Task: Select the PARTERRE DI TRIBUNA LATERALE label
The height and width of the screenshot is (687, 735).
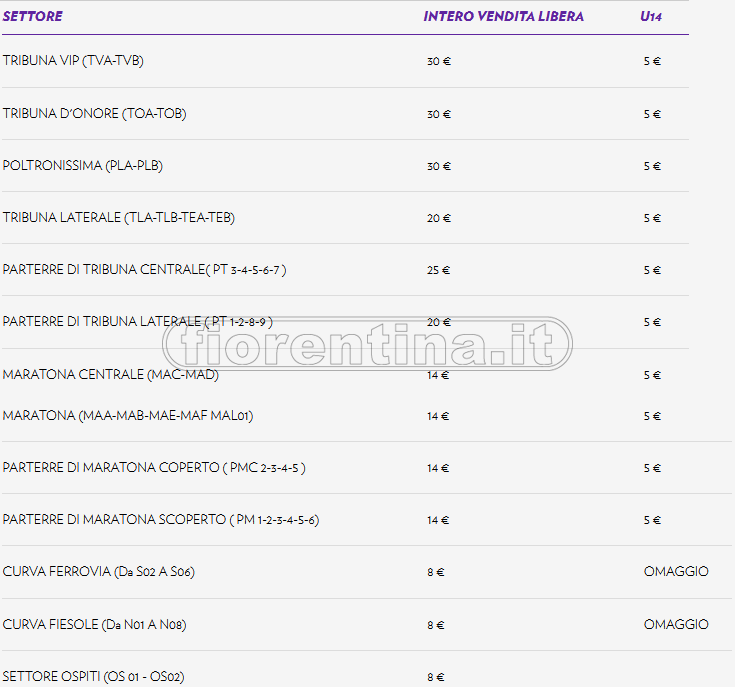Action: click(137, 321)
